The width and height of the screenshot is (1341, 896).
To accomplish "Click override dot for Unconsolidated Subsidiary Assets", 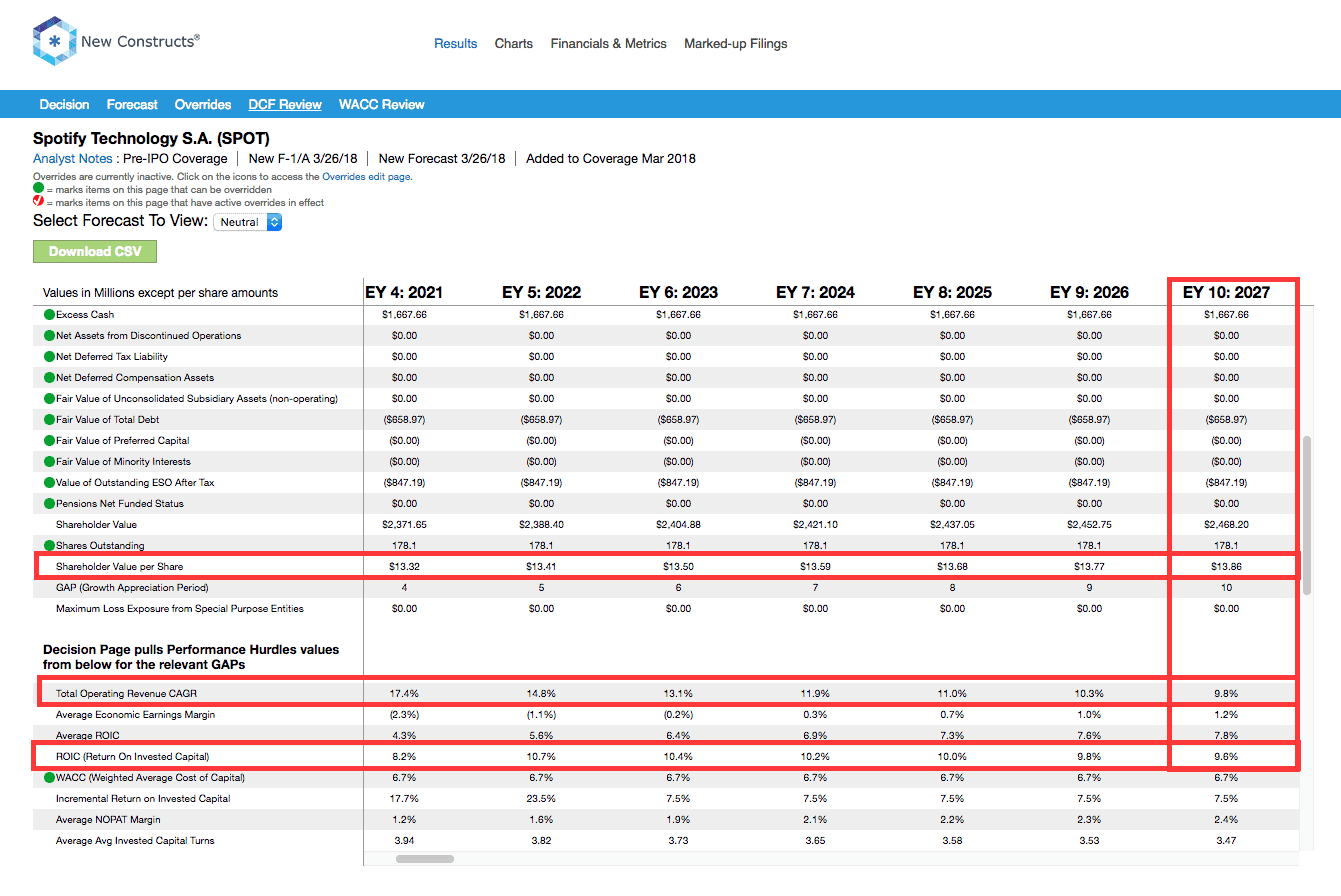I will (x=49, y=399).
